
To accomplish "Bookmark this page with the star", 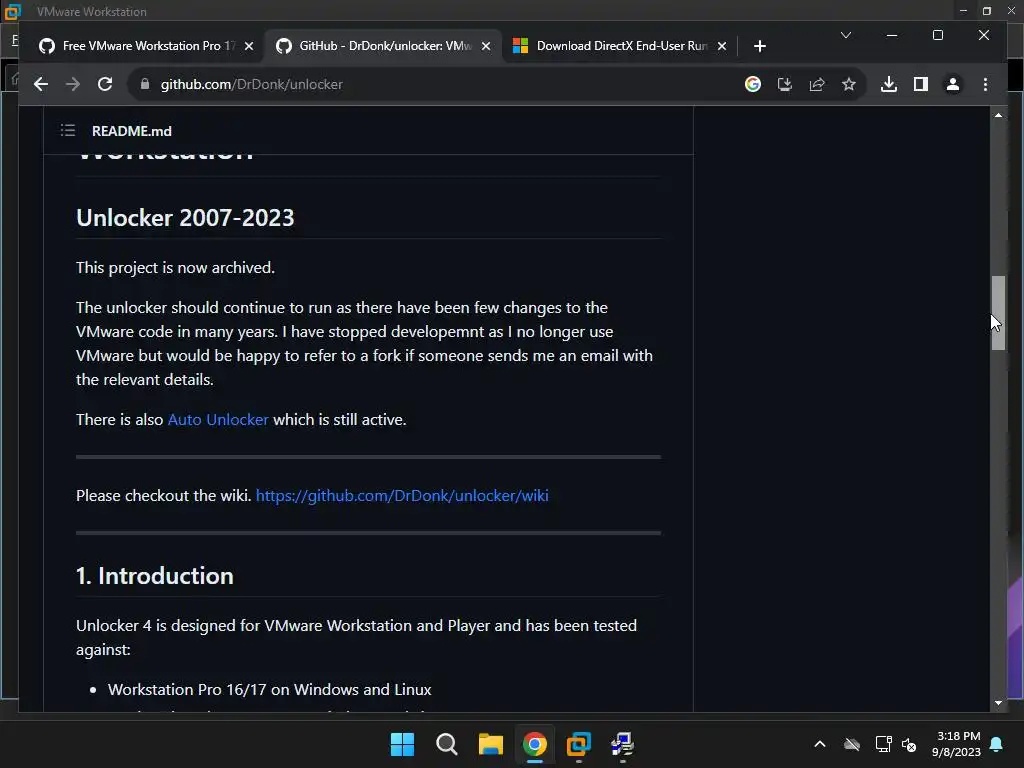I will point(848,84).
